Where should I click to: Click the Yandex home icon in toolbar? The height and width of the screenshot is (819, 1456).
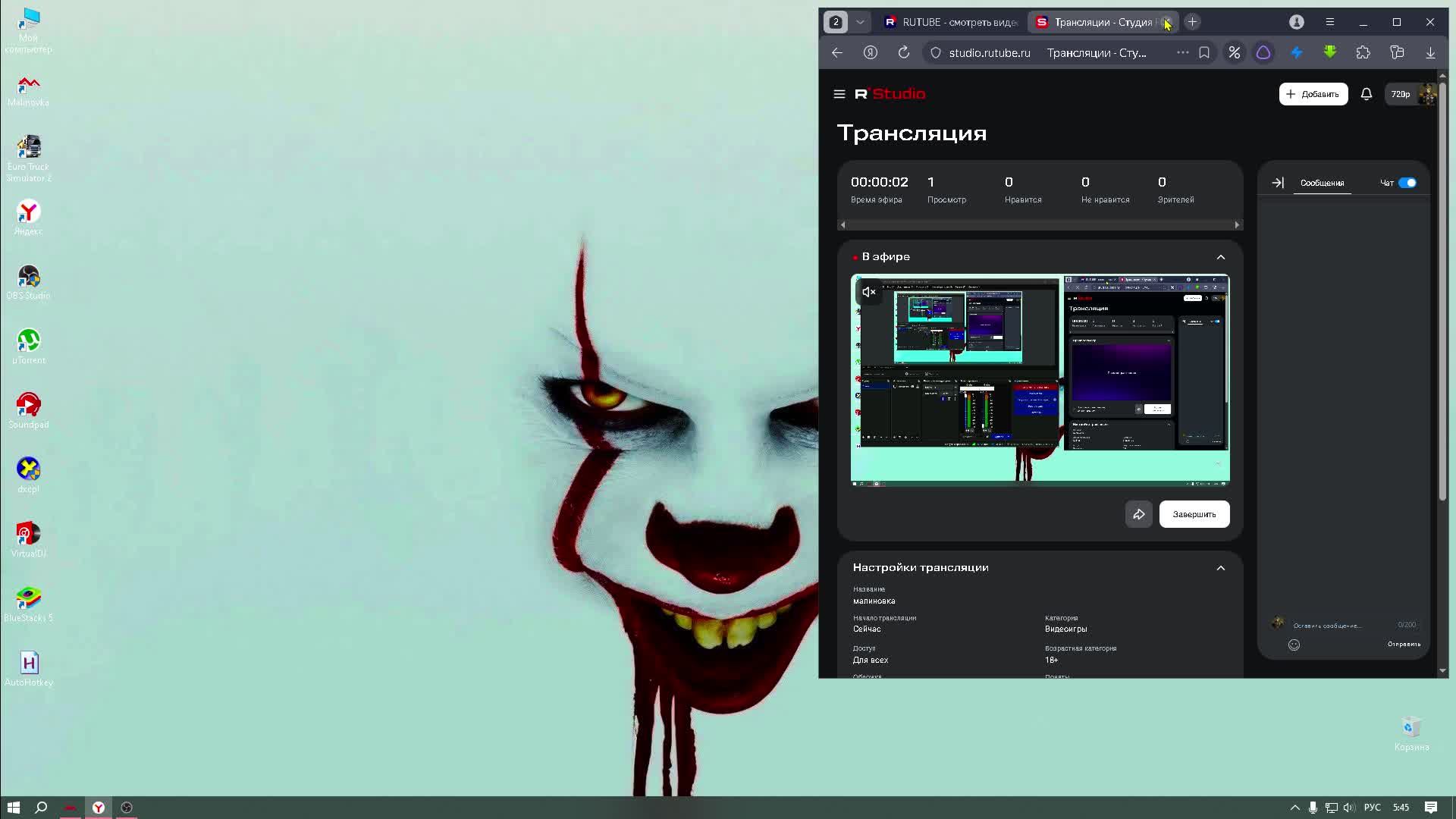[x=871, y=52]
